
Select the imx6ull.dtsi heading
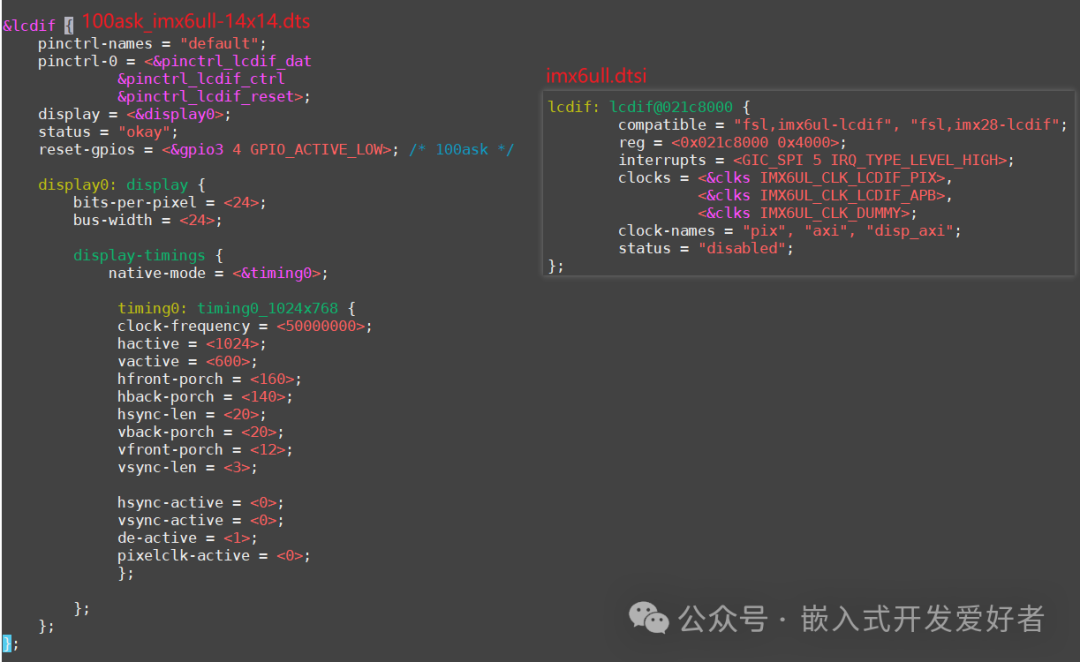[x=596, y=75]
